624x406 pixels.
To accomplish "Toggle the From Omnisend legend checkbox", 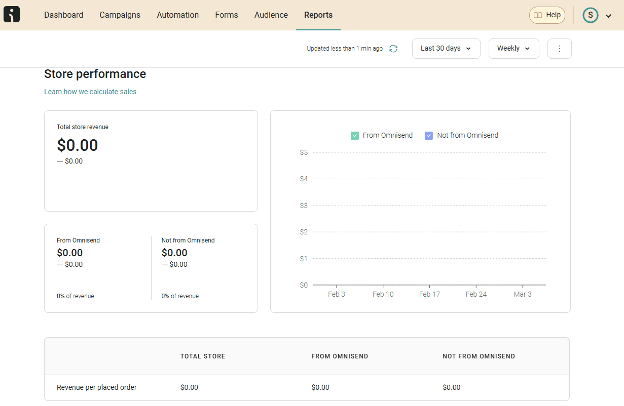I will (355, 135).
